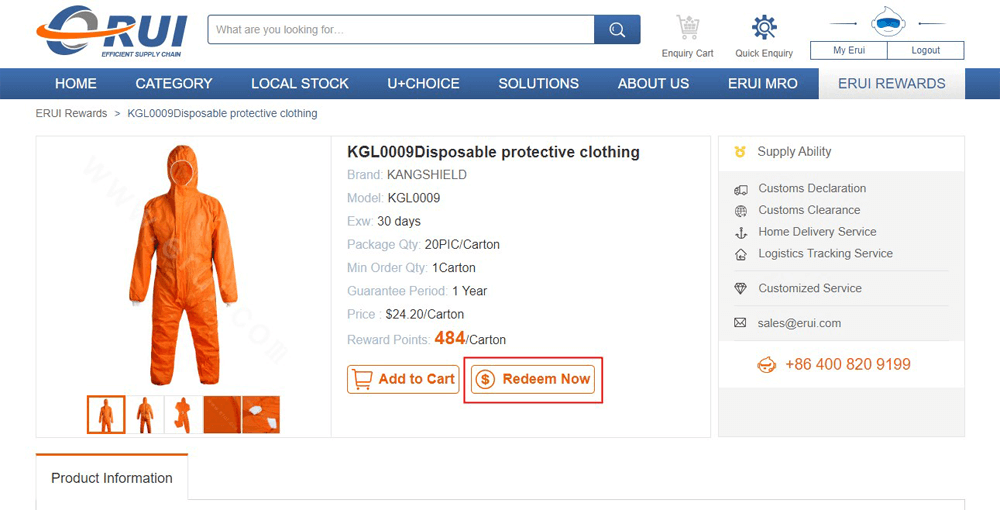Select the third side-pose thumbnail
Screen dimensions: 1000x510
[x=184, y=414]
